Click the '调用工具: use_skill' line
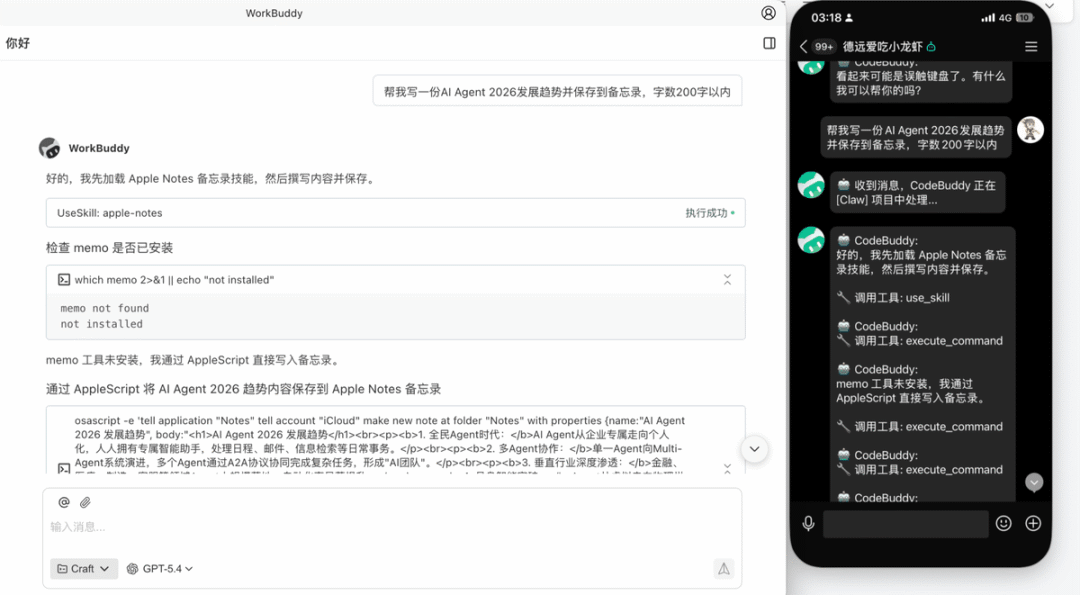 [x=893, y=298]
